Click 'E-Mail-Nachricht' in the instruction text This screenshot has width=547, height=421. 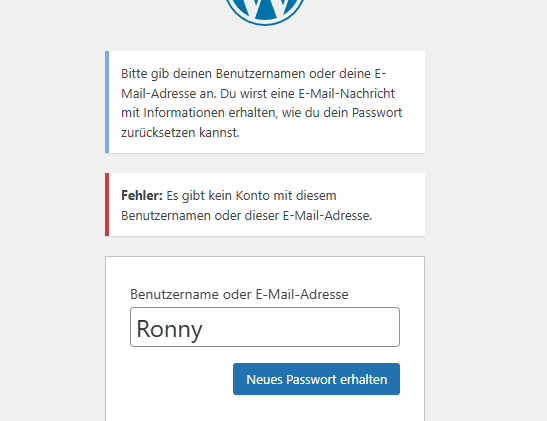tap(346, 93)
